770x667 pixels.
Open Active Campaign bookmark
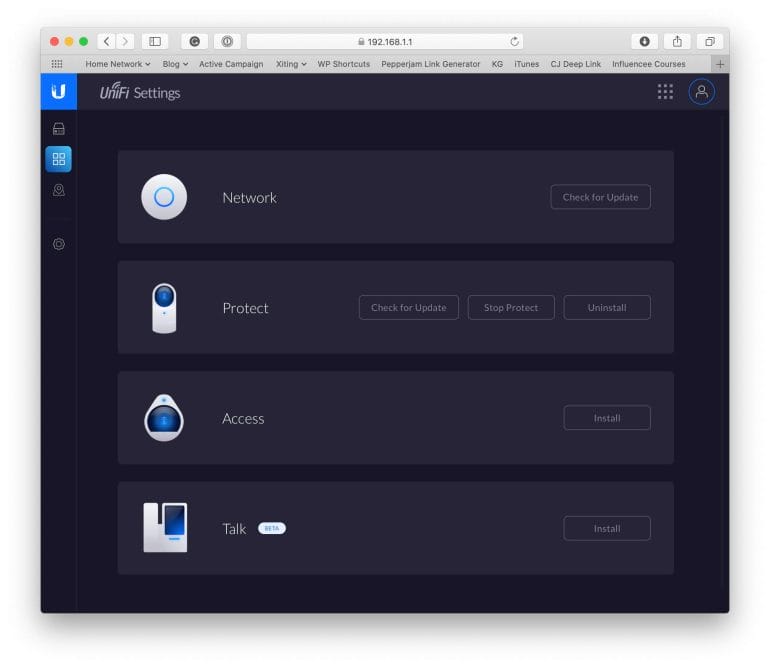[231, 64]
